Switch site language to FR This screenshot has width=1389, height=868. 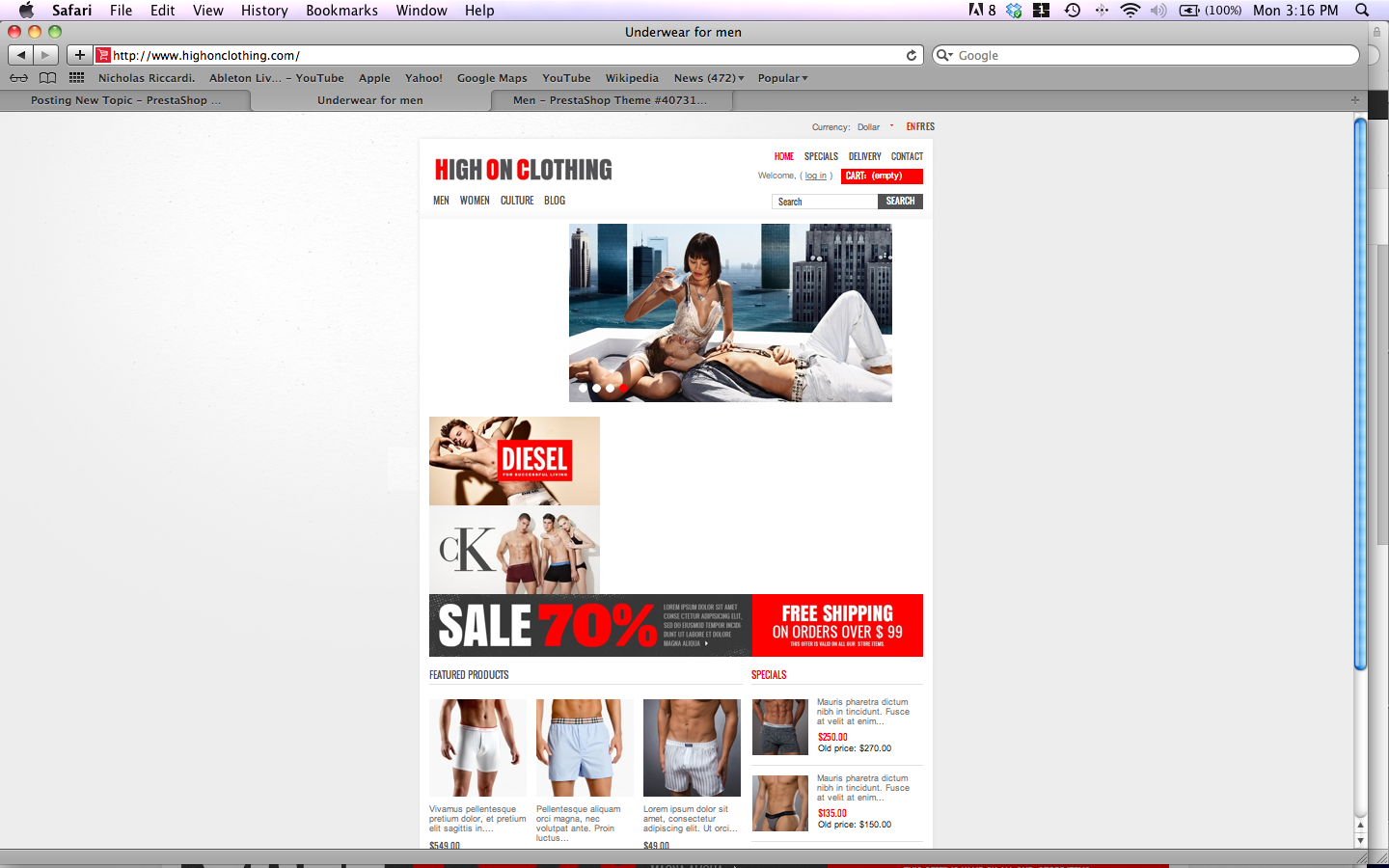coord(920,126)
